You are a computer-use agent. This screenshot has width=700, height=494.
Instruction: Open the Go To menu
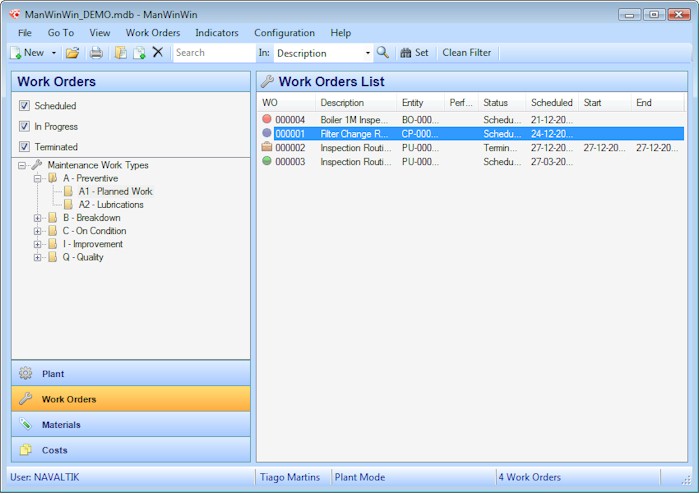[61, 33]
